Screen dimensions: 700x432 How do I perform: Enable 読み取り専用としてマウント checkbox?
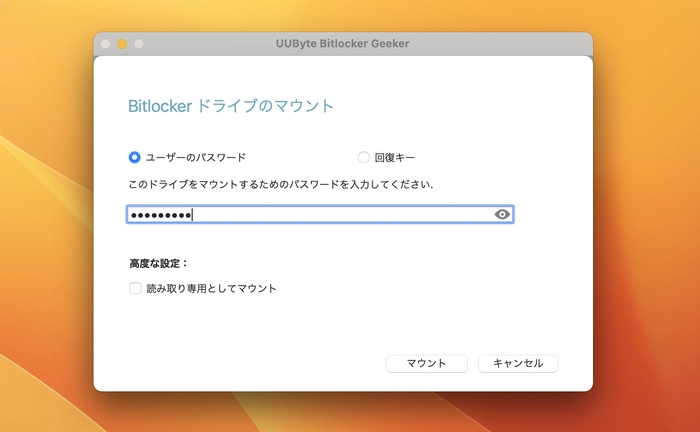click(x=135, y=288)
